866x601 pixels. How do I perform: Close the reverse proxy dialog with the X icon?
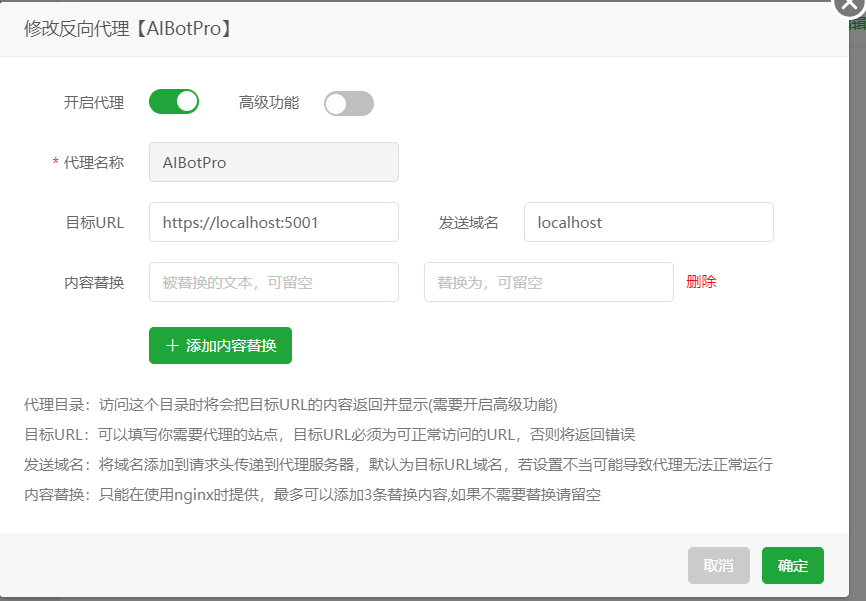(849, 5)
